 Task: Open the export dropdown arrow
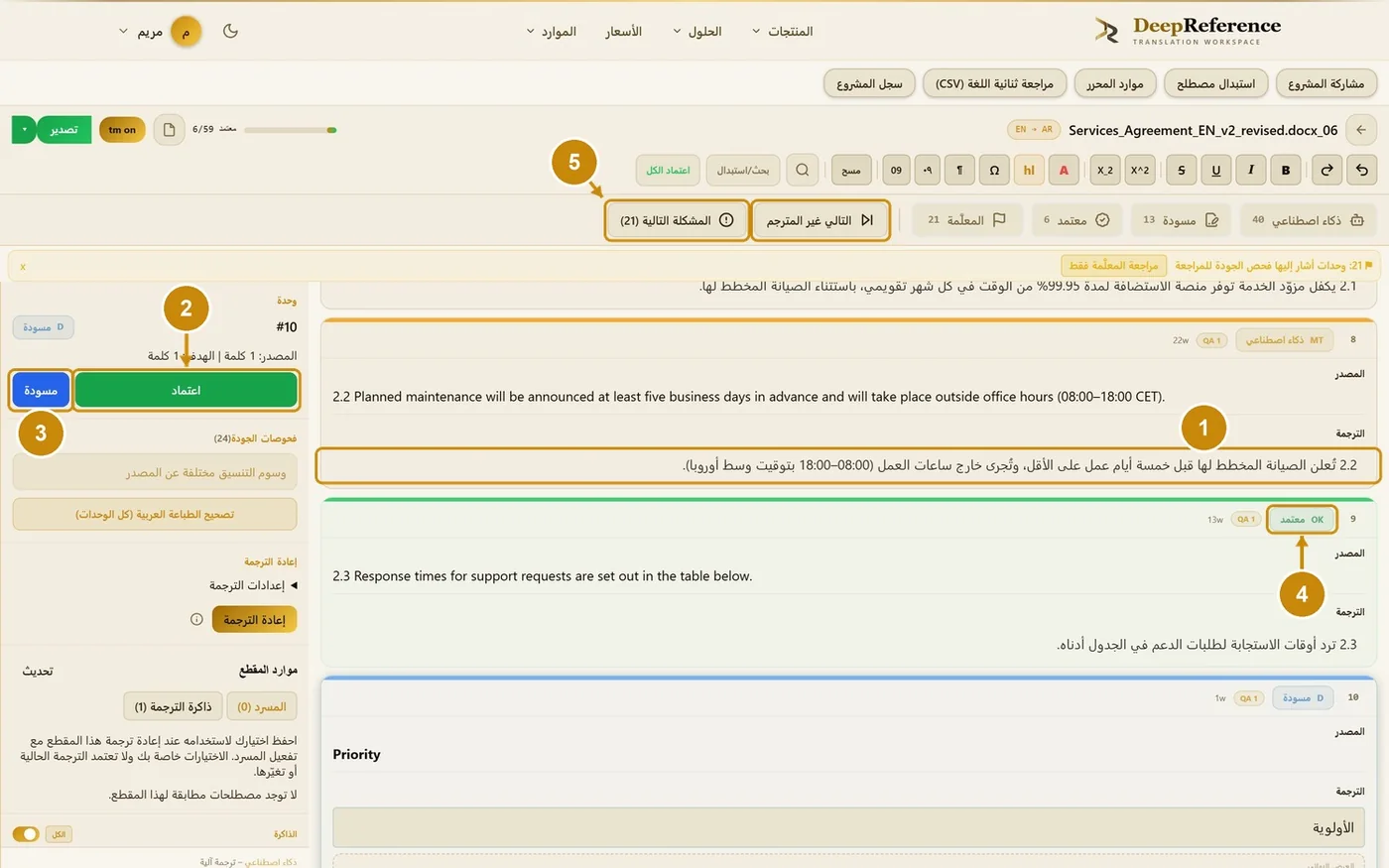click(x=25, y=130)
